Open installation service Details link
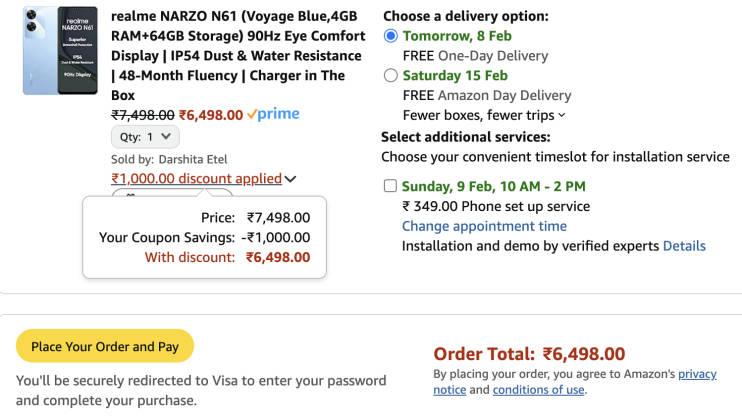Viewport: 742px width, 420px height. click(684, 246)
